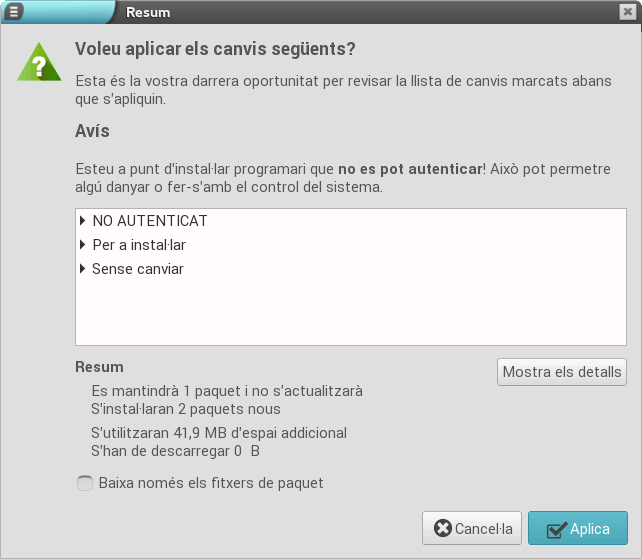642x559 pixels.
Task: Click the 'S'instal·laran 2 paquets nous' summary line
Action: 185,409
